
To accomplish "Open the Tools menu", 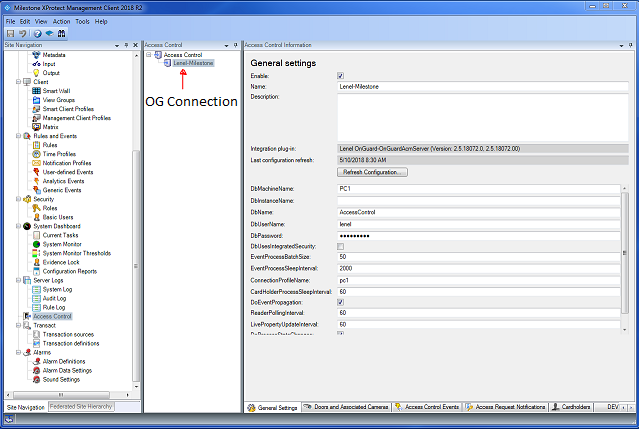I will pyautogui.click(x=82, y=22).
